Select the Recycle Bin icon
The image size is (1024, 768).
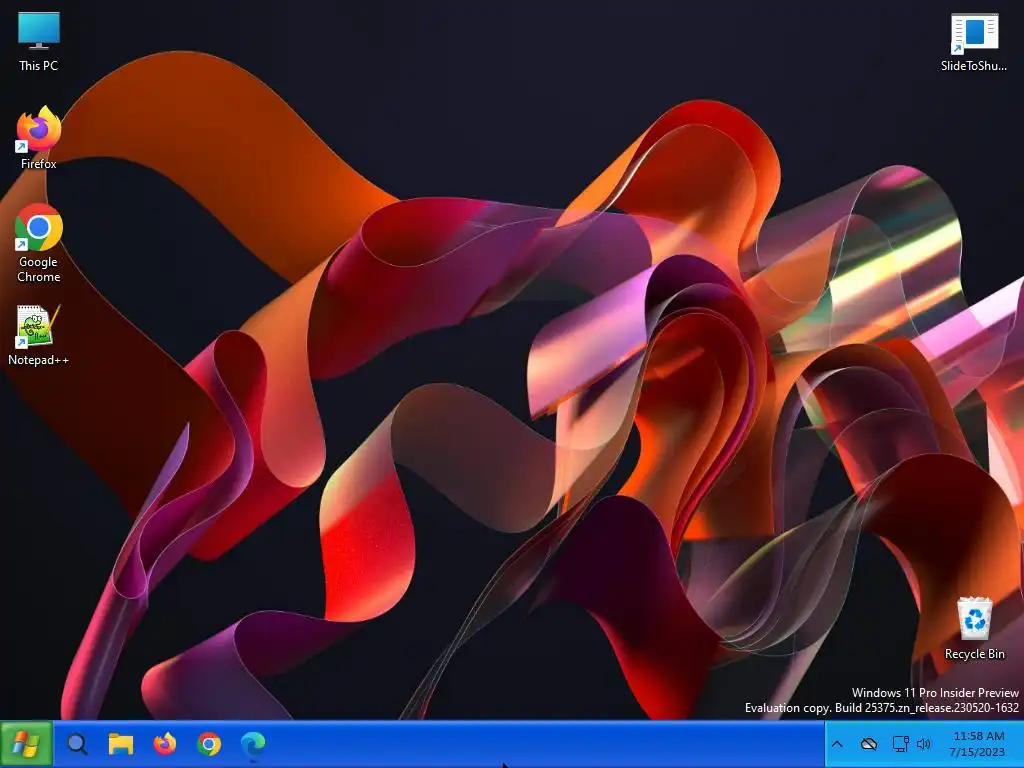pos(974,628)
